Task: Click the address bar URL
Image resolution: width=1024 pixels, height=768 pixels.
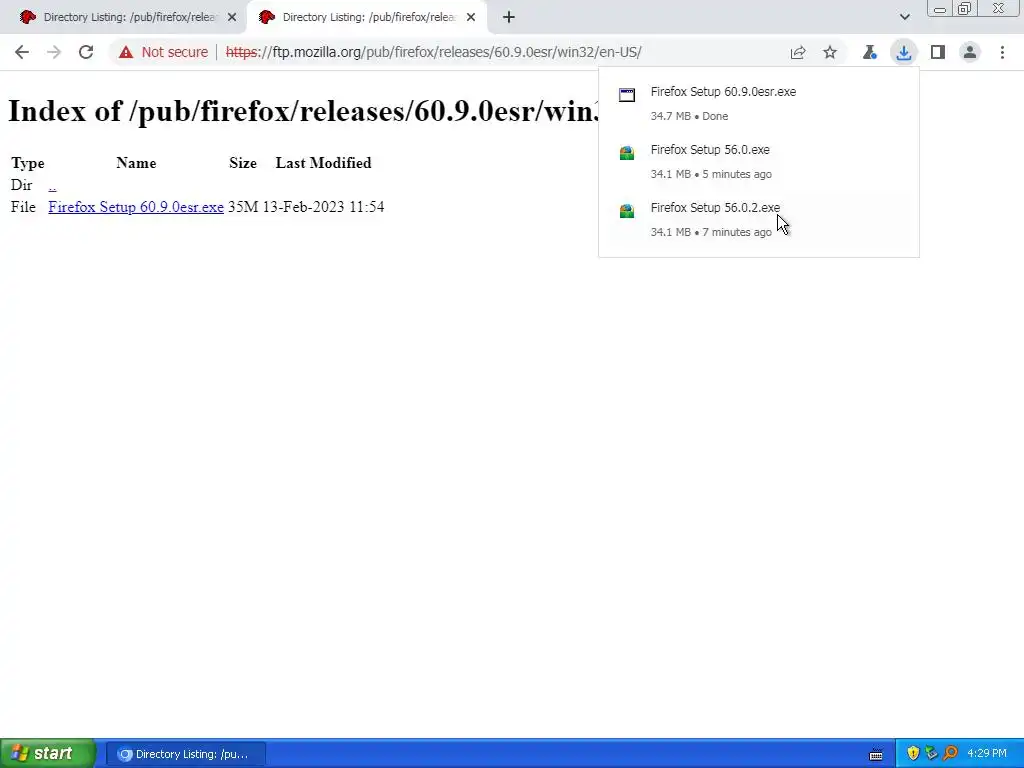Action: 434,52
